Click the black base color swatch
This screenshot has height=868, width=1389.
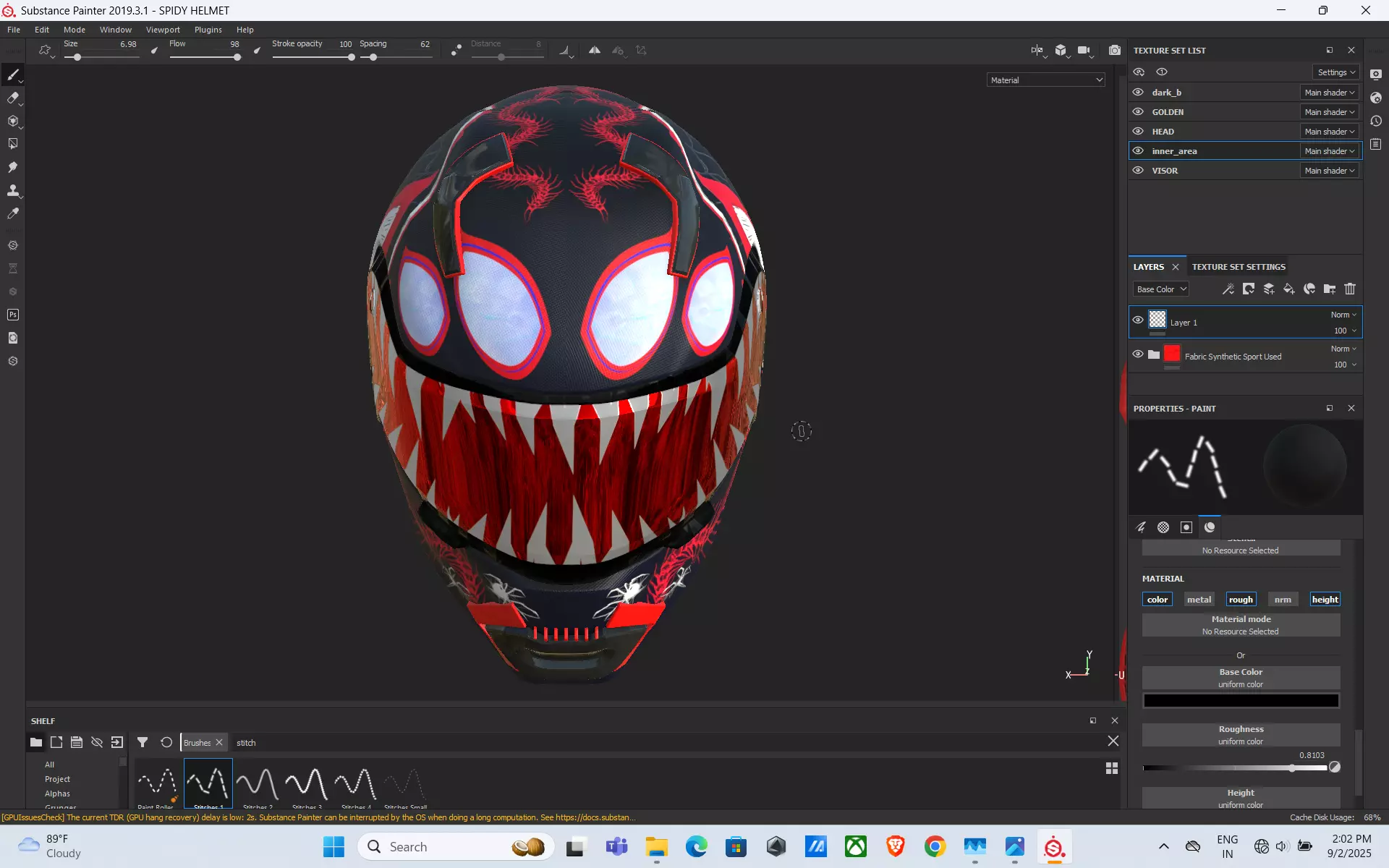[1241, 700]
